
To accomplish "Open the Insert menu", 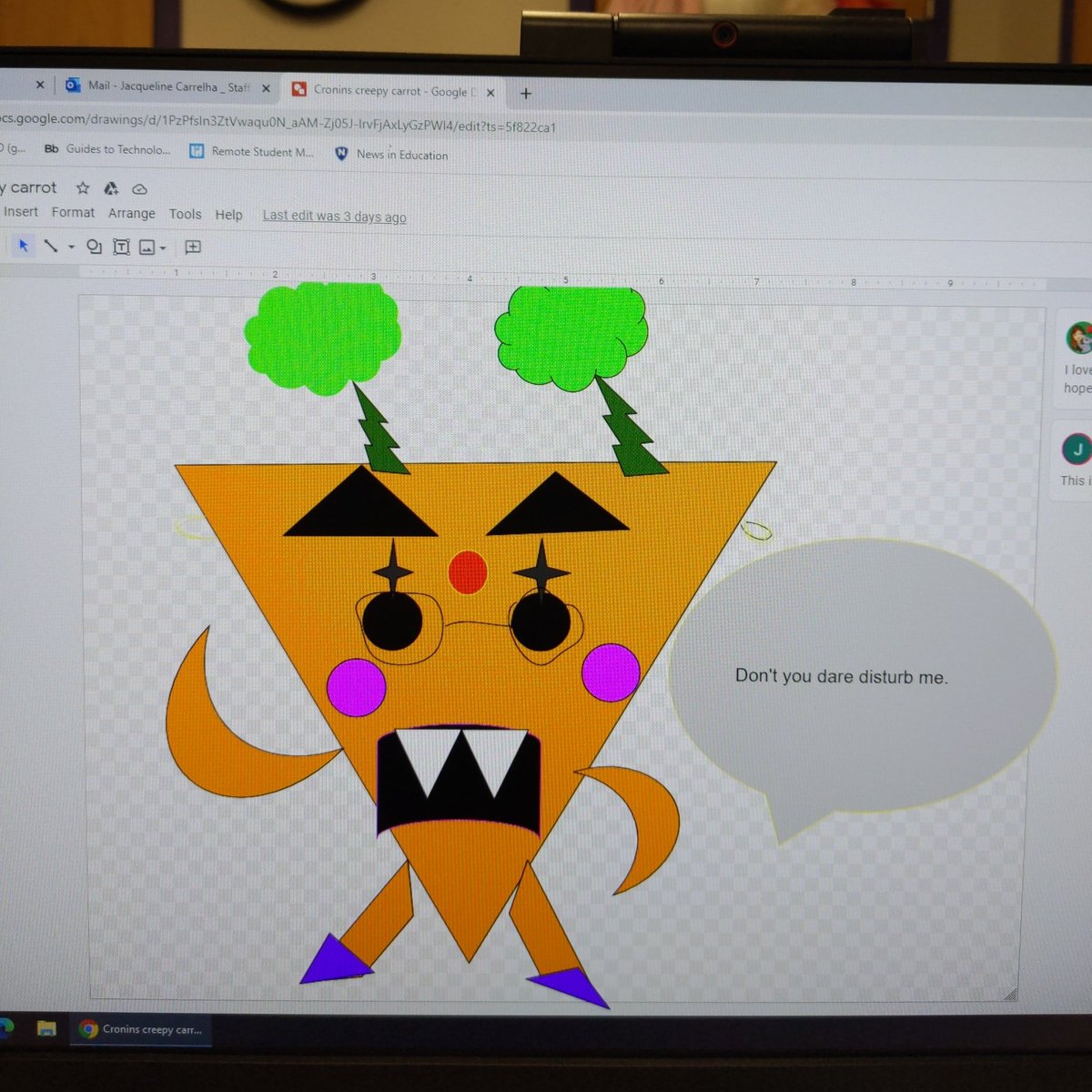I will [x=21, y=212].
